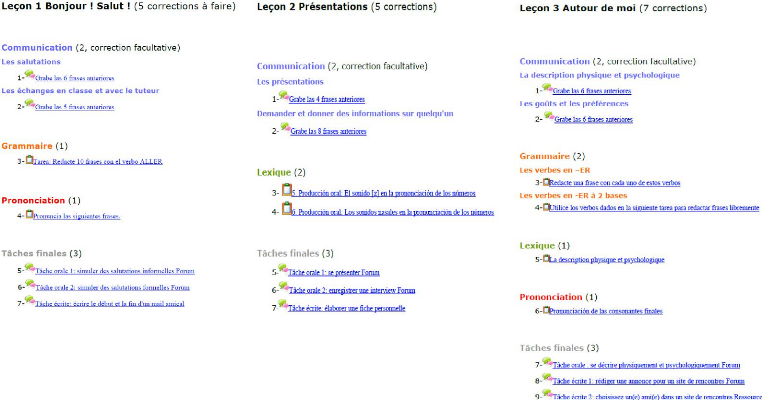
Task: Open Grabe las 8 frases anteriores link
Action: pos(329,131)
